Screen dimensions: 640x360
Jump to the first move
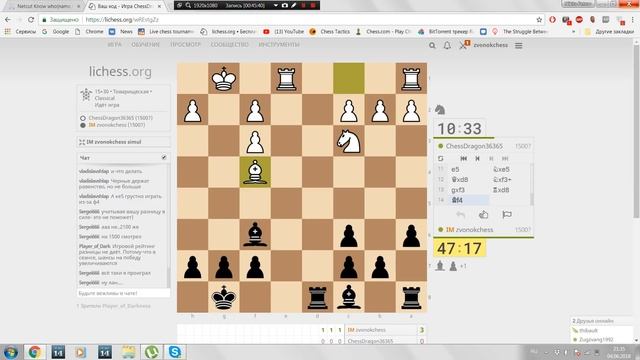click(x=463, y=158)
